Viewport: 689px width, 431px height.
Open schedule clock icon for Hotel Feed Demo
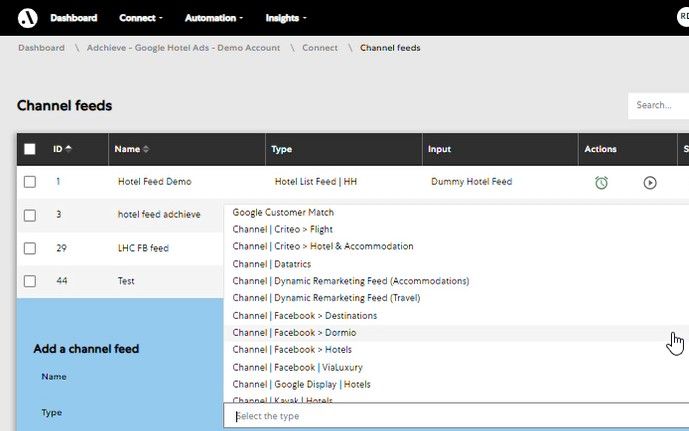click(601, 182)
